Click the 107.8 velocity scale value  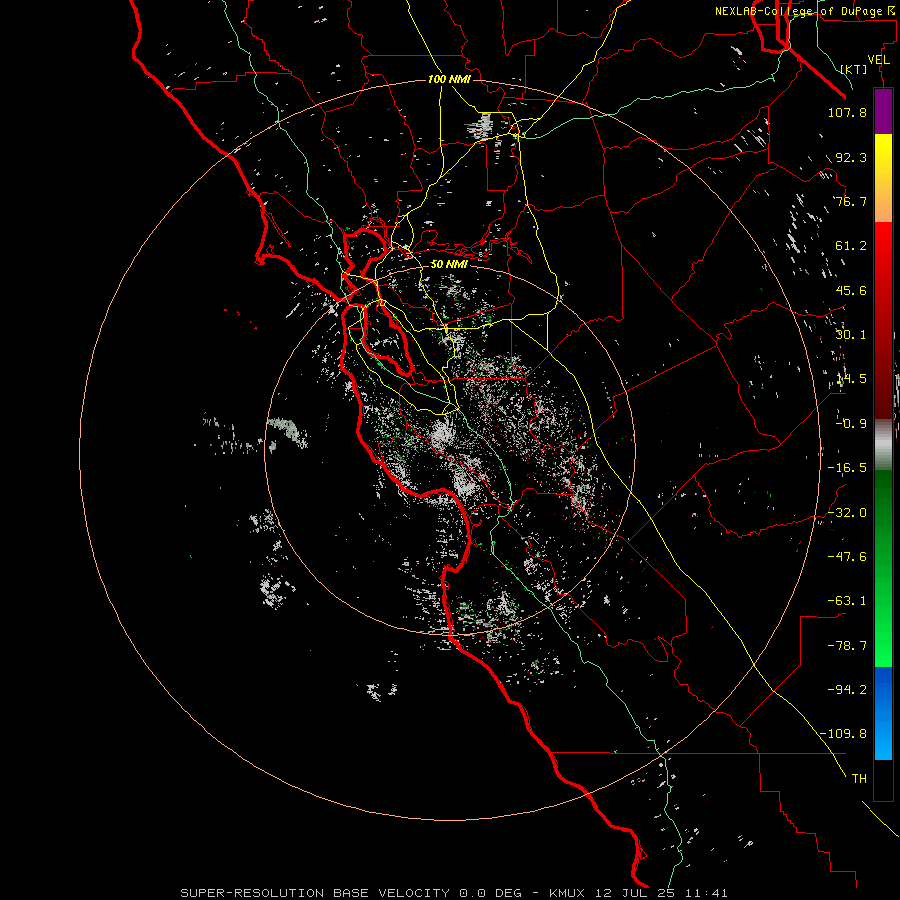pyautogui.click(x=847, y=112)
